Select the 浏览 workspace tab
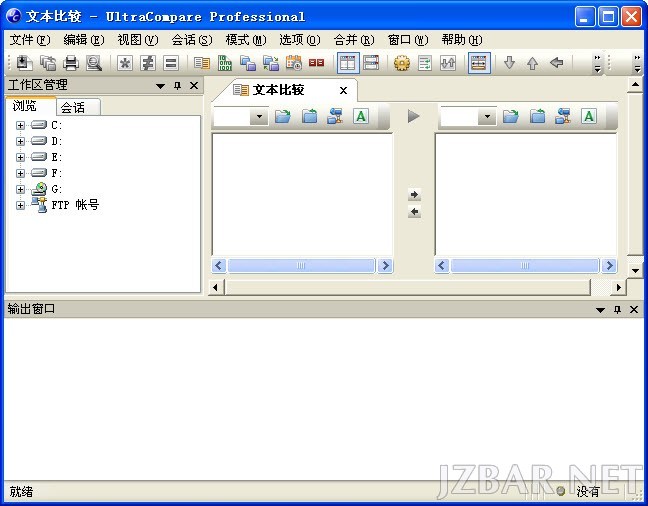Viewport: 648px width, 506px height. click(31, 106)
